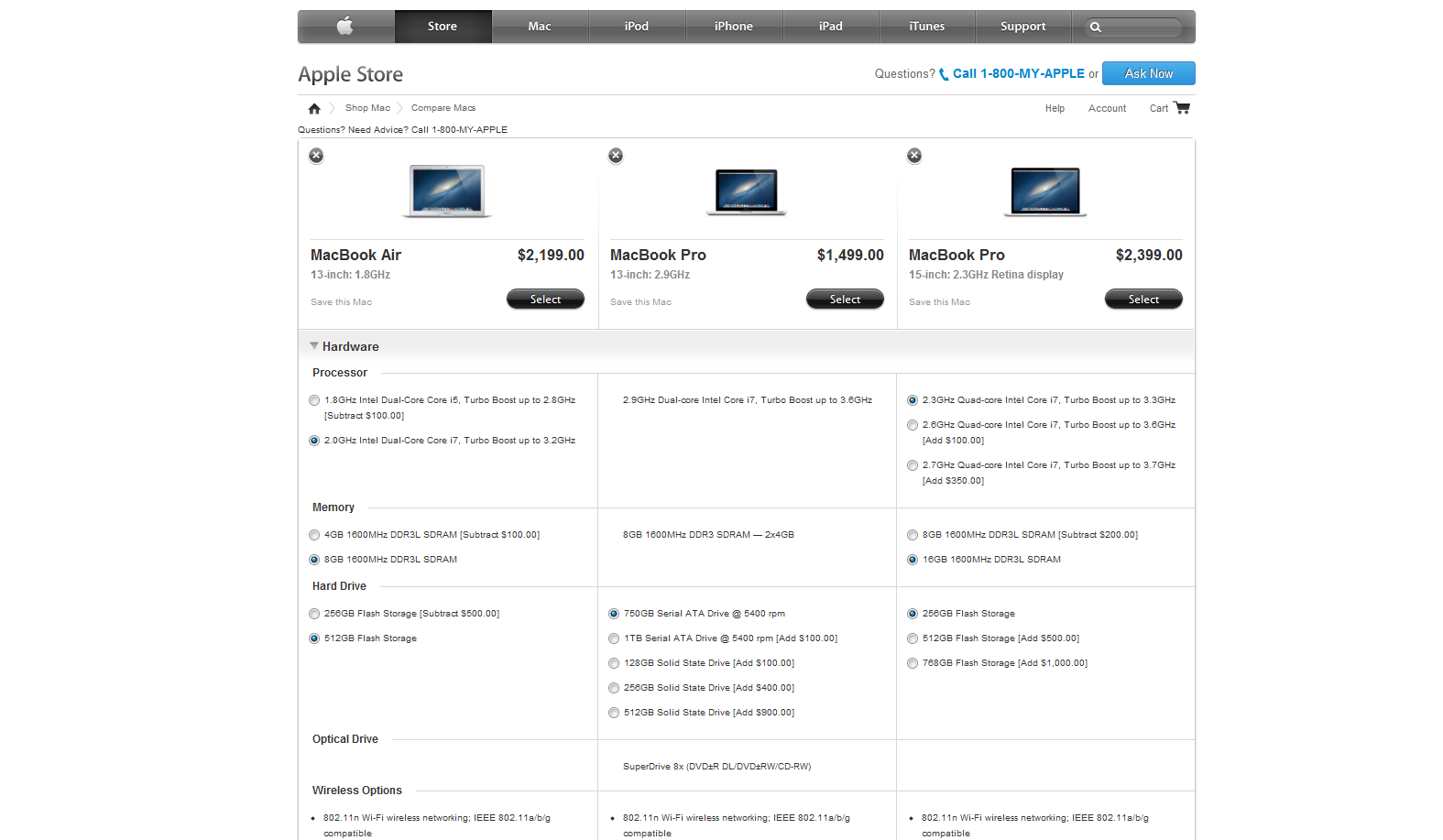This screenshot has height=840, width=1443.
Task: Choose 2.6GHz Quad-core i7 processor
Action: [913, 425]
